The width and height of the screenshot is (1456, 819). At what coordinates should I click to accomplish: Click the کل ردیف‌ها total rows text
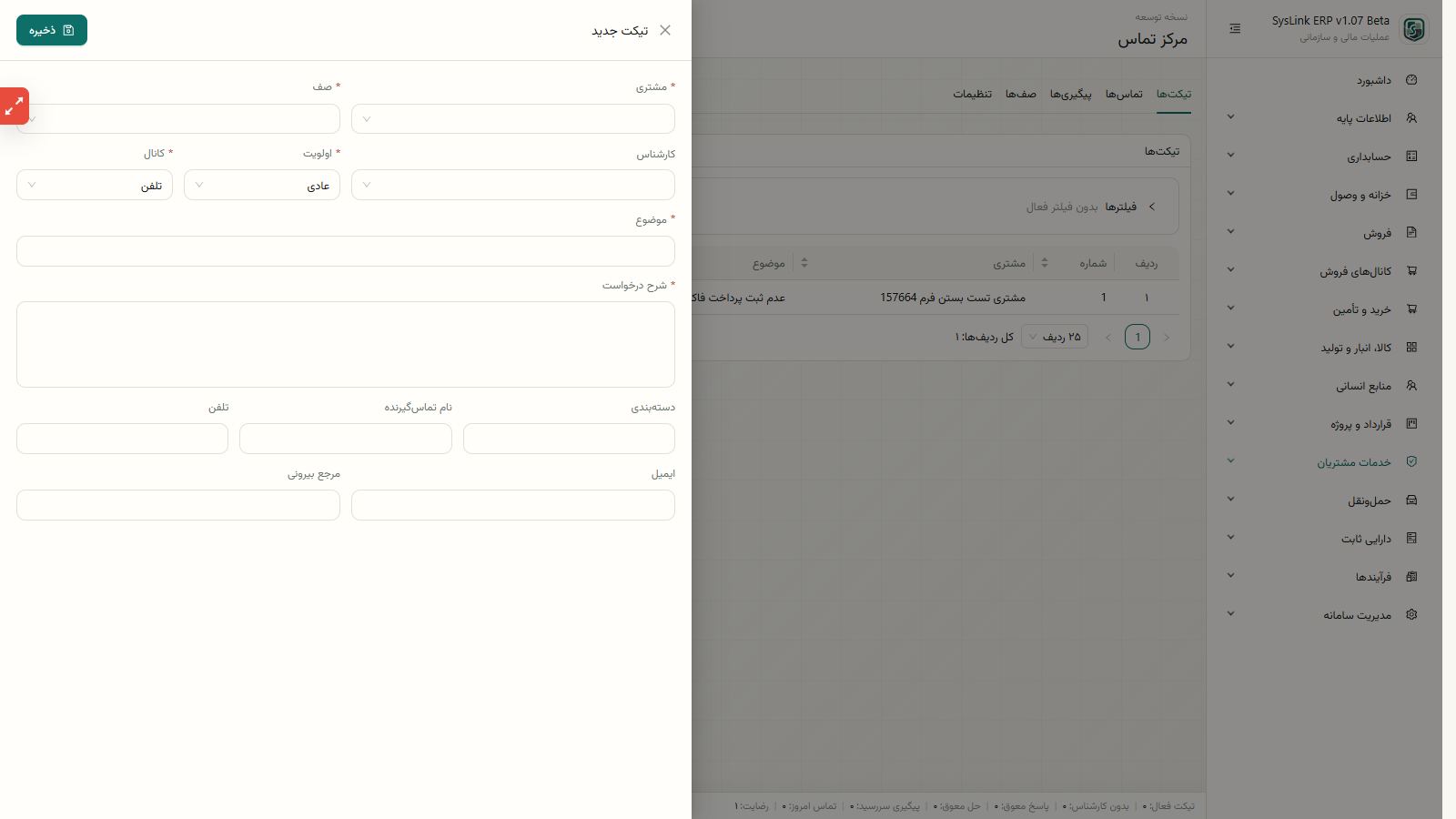[x=984, y=337]
